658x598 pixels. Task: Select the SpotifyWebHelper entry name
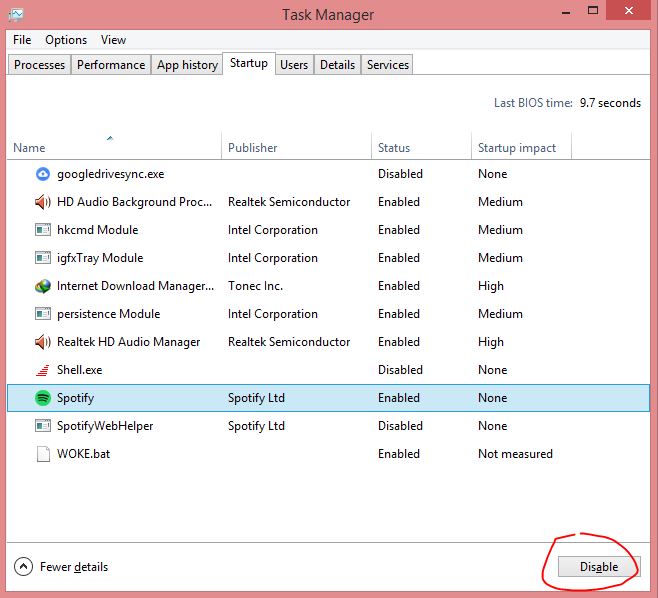point(105,426)
